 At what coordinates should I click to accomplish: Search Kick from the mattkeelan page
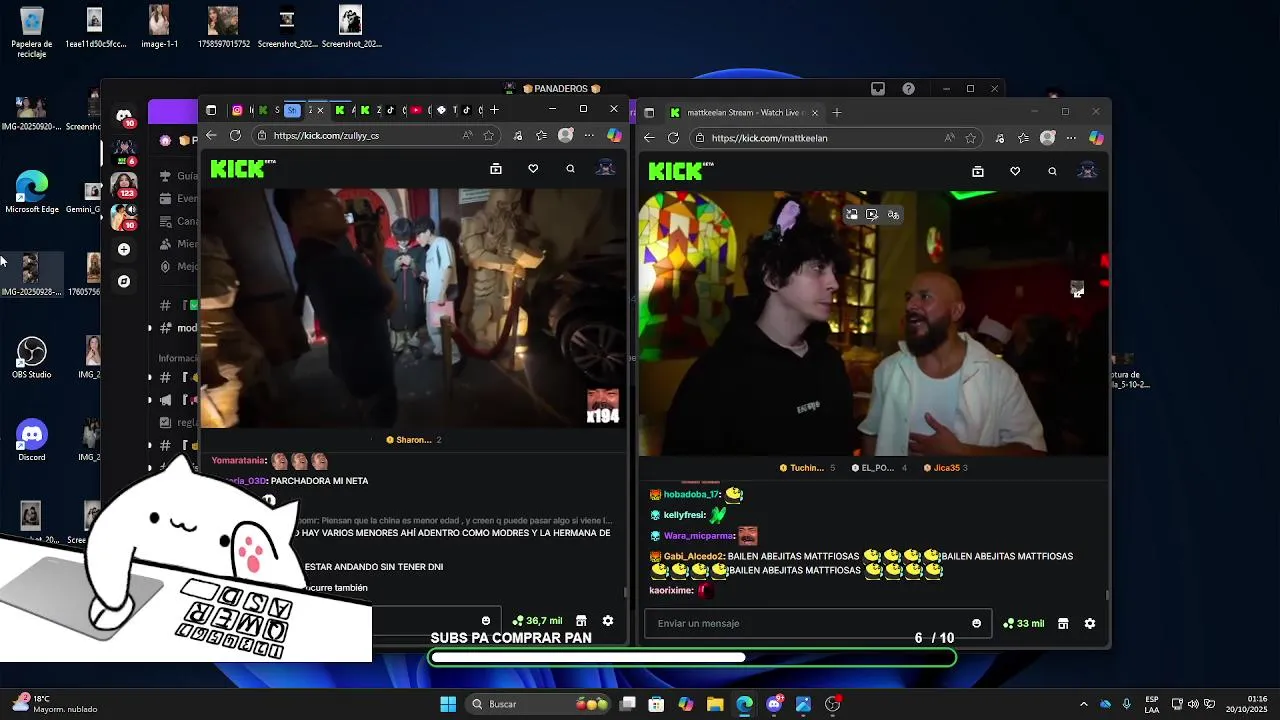(1052, 171)
